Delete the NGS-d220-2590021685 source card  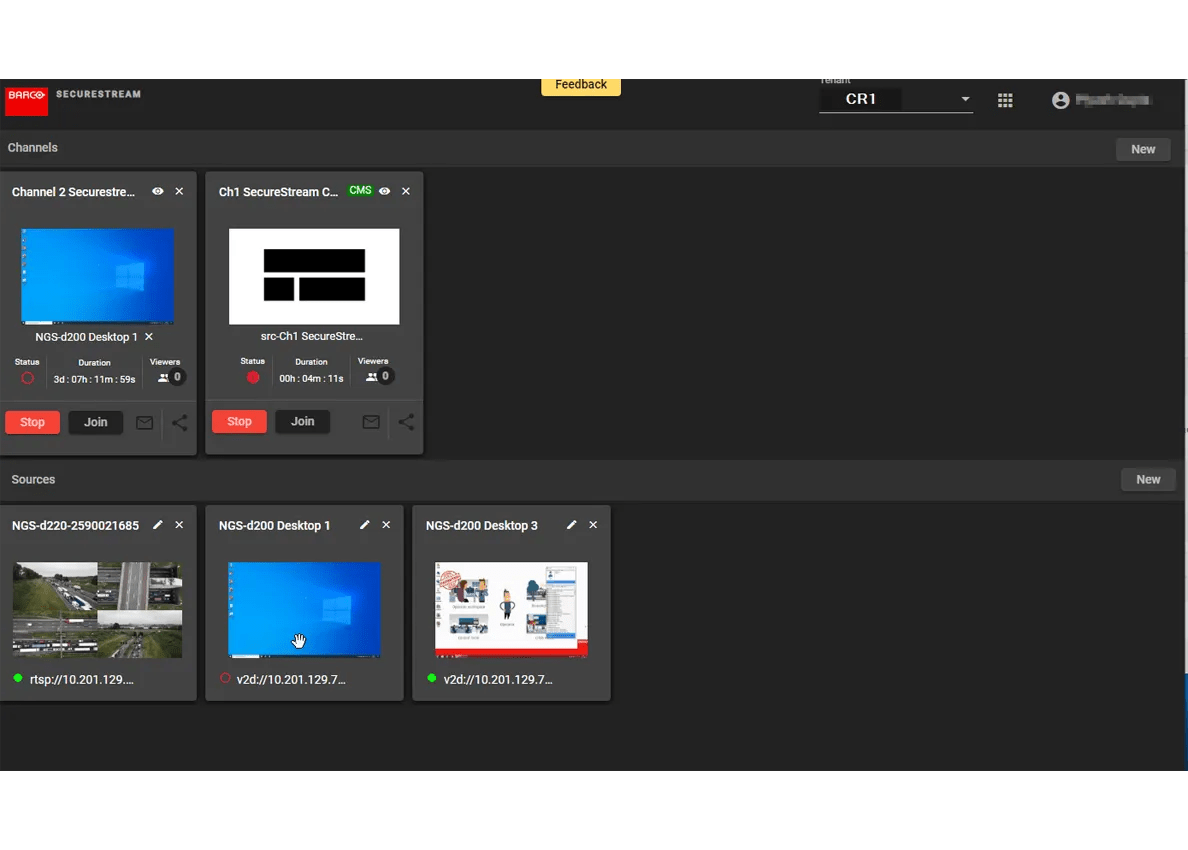coord(180,525)
